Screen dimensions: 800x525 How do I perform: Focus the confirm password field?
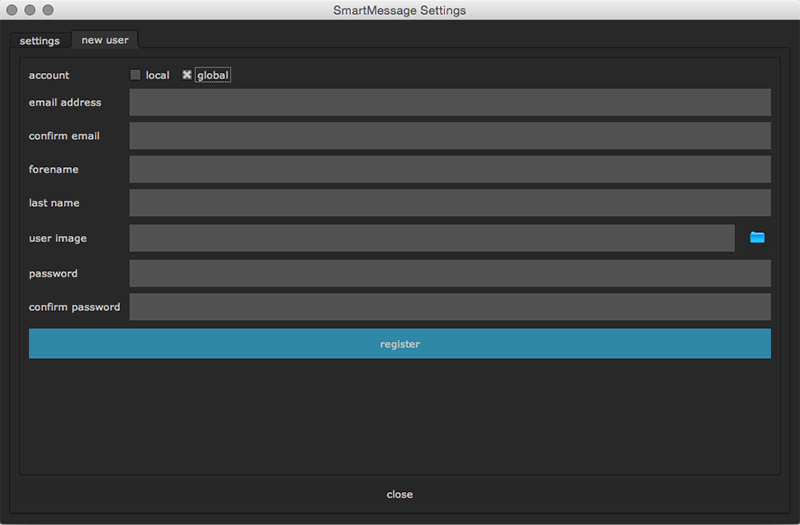450,307
